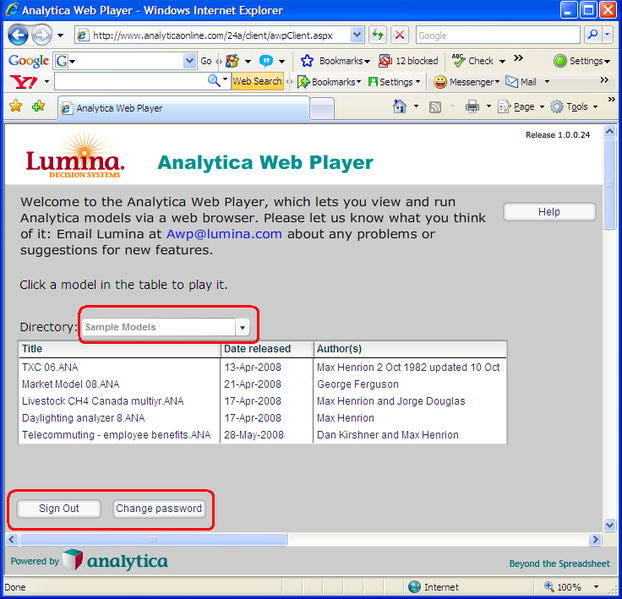Stop loading with the red X icon
The height and width of the screenshot is (599, 622).
tap(400, 35)
